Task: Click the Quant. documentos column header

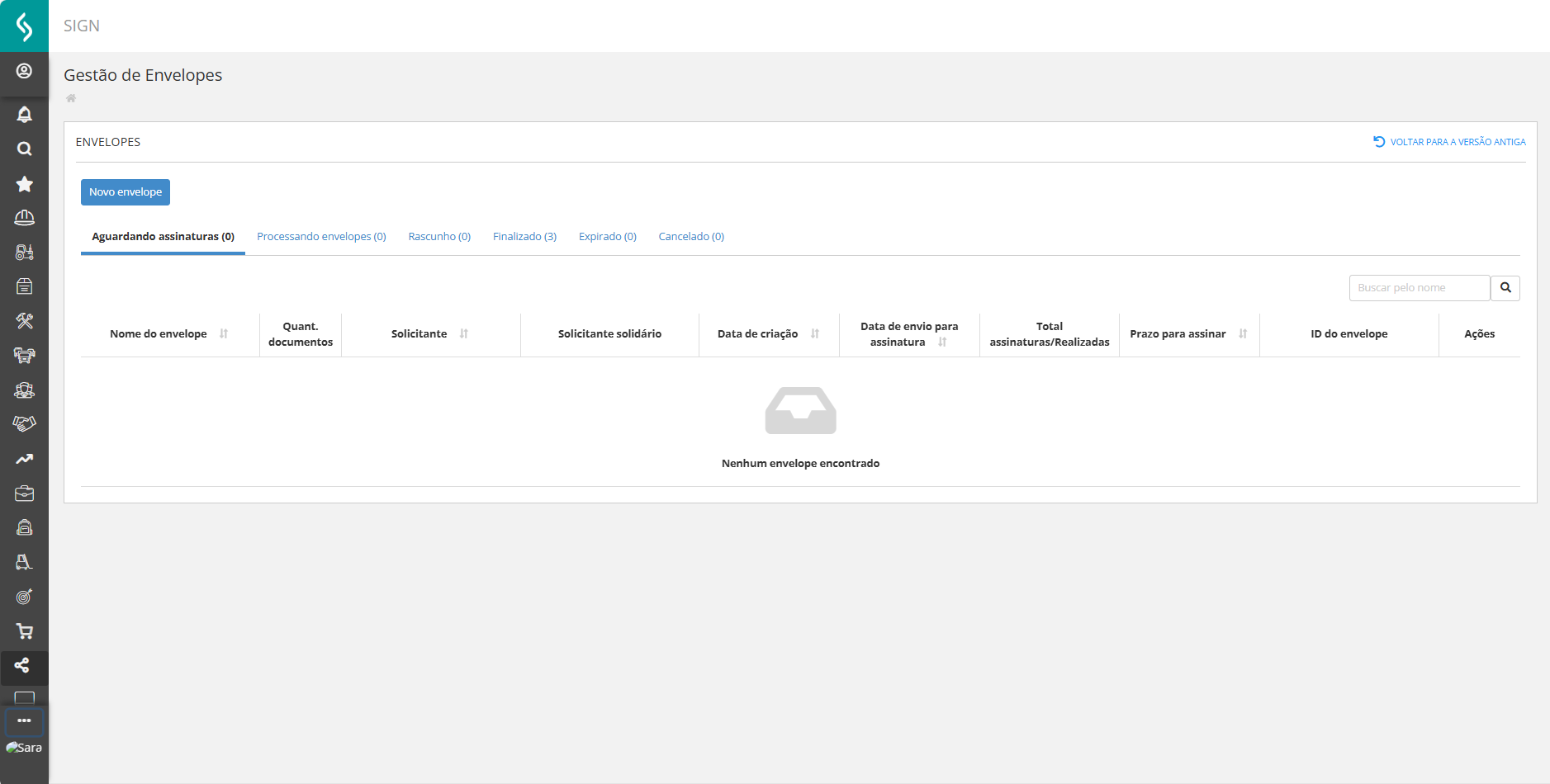Action: click(x=301, y=334)
